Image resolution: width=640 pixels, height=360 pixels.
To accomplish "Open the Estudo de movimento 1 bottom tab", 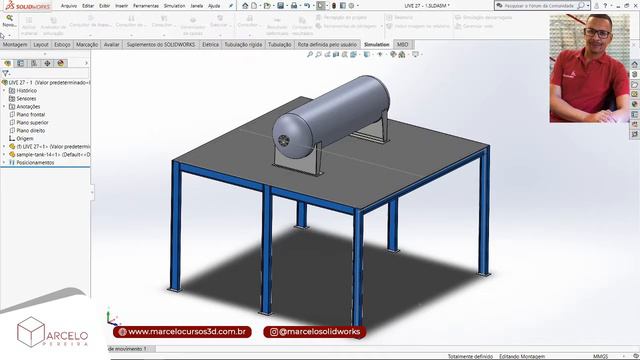I will pos(130,349).
